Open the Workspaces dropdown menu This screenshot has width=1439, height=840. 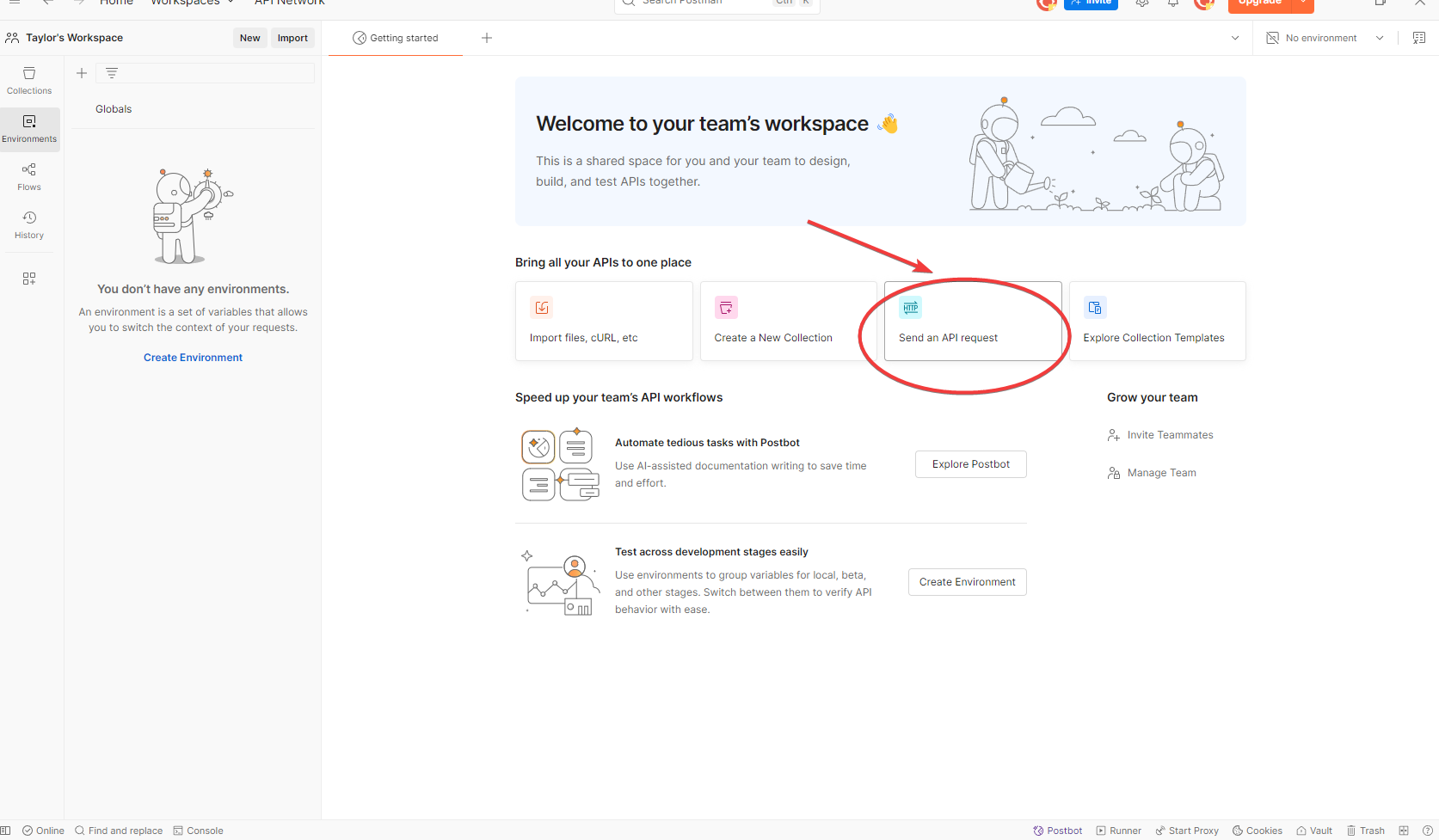tap(193, 3)
